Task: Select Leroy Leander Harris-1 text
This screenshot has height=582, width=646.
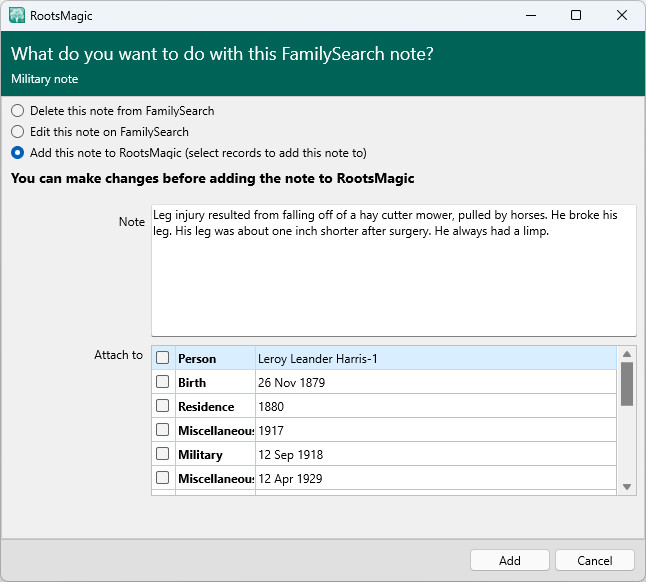Action: pyautogui.click(x=318, y=359)
